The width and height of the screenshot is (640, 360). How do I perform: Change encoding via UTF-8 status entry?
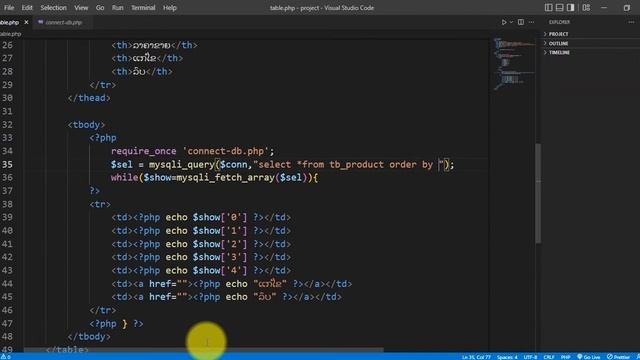(x=530, y=357)
